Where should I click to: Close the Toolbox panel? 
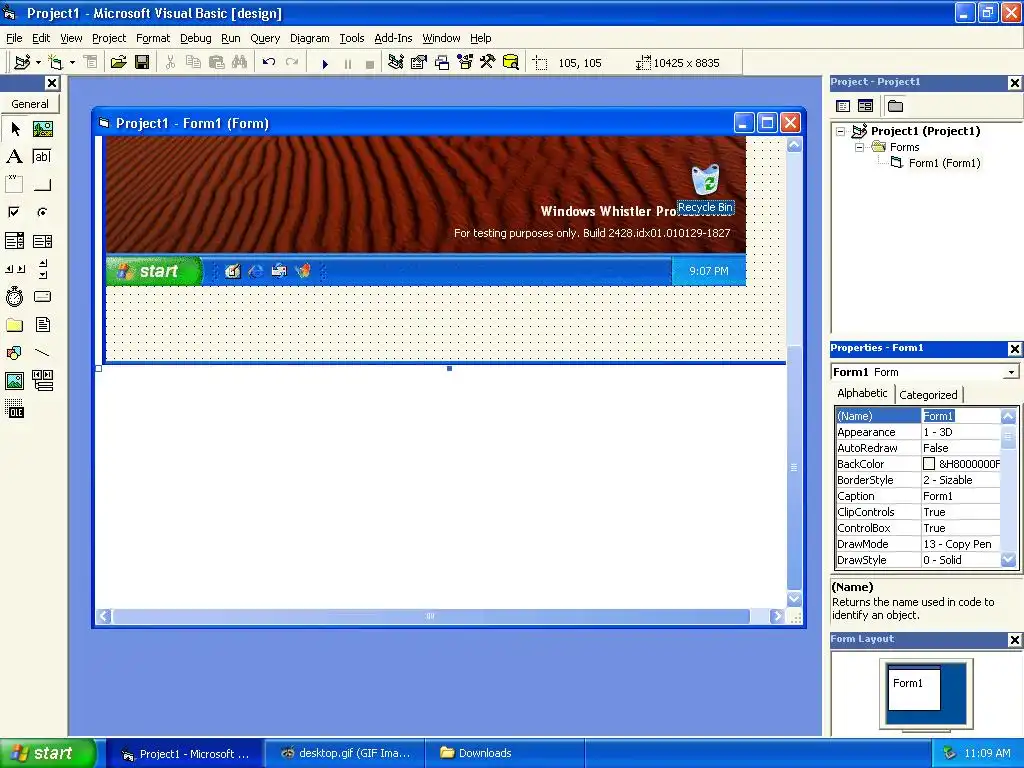pos(52,83)
